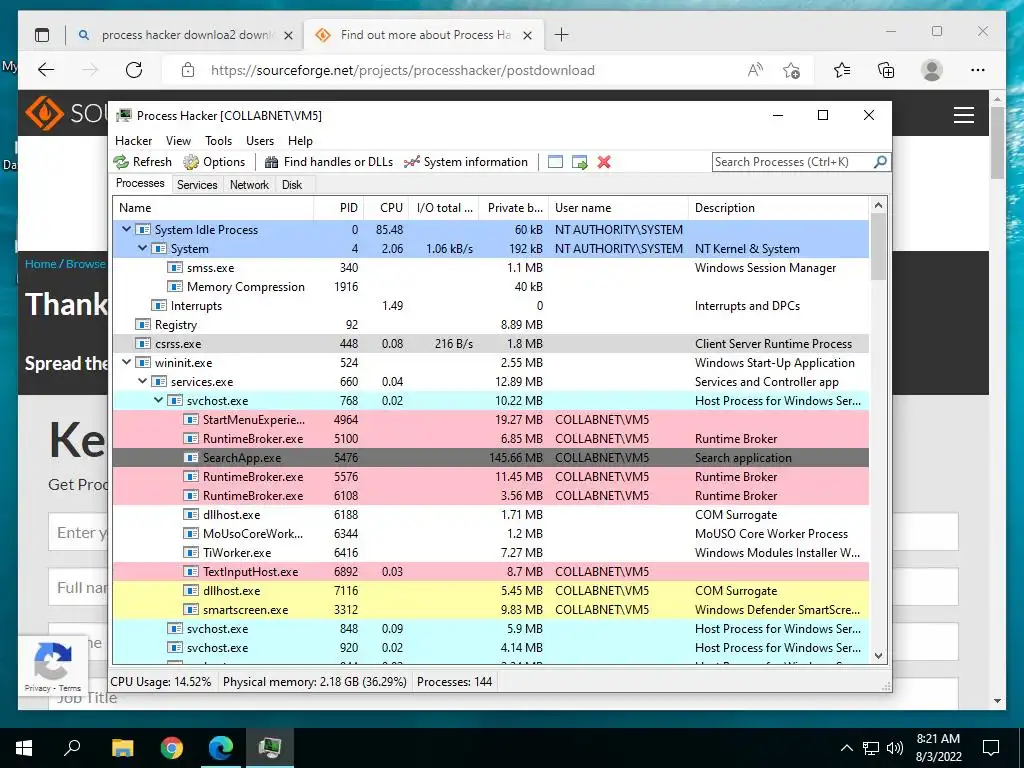Open Find handles or DLLs

[x=329, y=162]
